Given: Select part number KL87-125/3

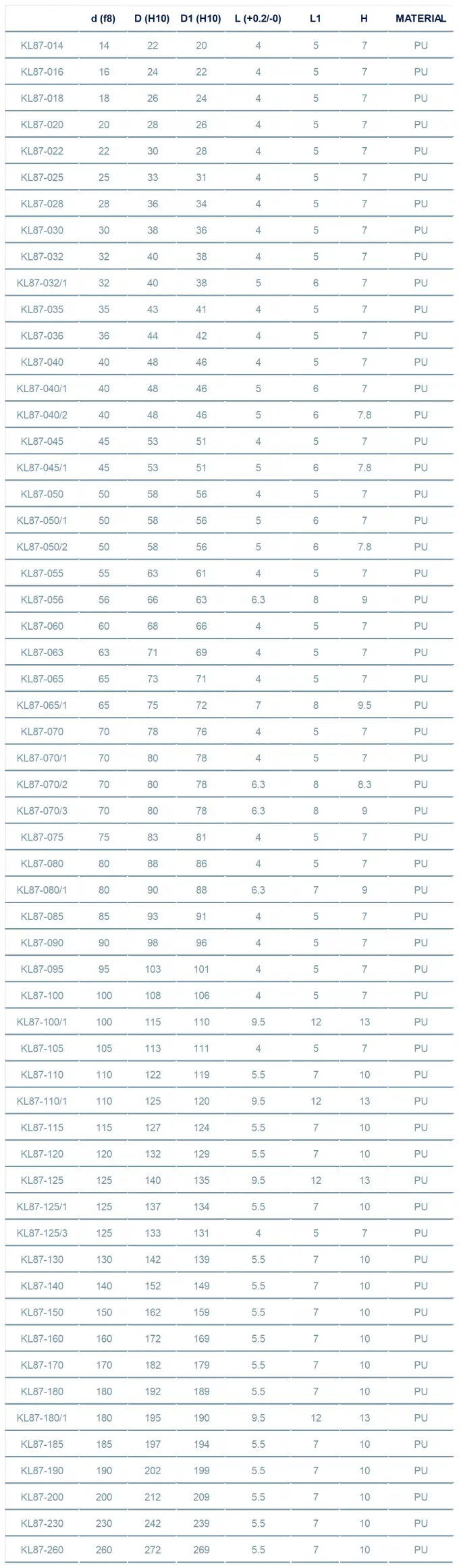Looking at the screenshot, I should pos(42,1233).
